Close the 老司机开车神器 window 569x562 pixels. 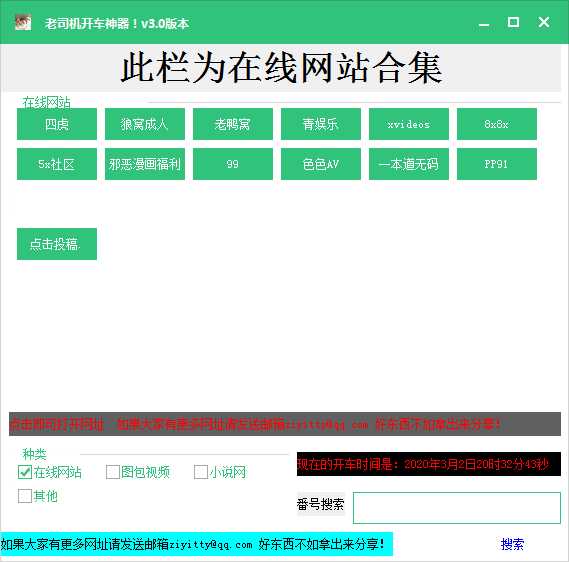544,22
